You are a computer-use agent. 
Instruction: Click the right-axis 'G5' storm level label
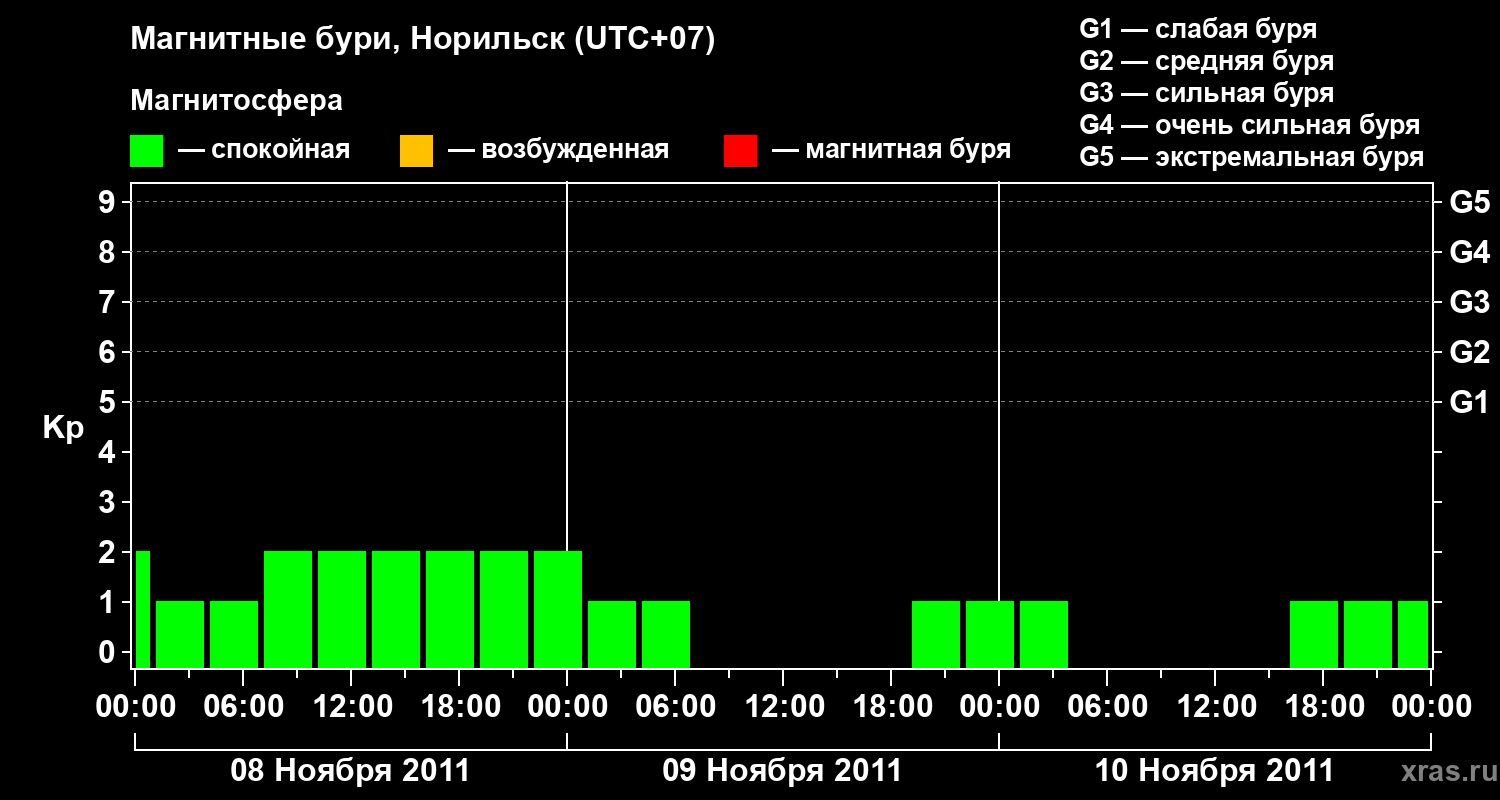click(1469, 202)
